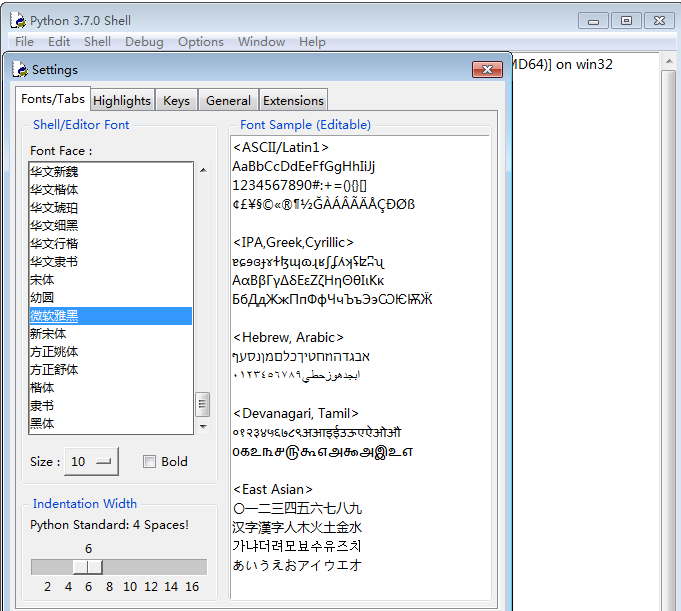Switch to the Highlights tab
Viewport: 681px width, 611px height.
coord(122,100)
